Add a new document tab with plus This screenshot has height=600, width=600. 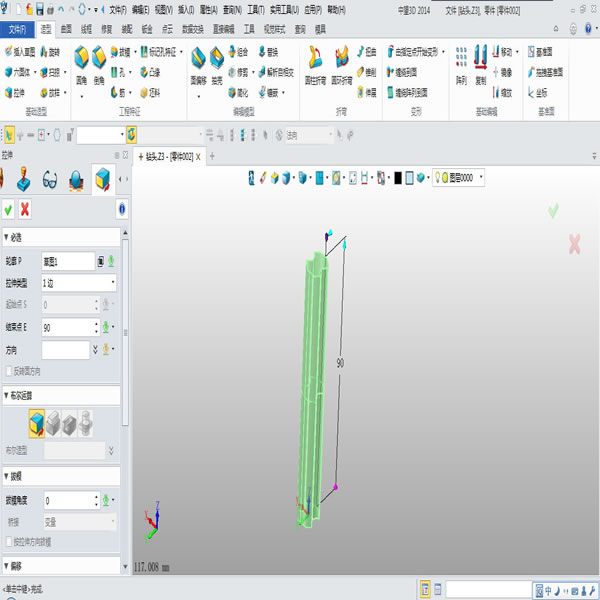pos(212,156)
